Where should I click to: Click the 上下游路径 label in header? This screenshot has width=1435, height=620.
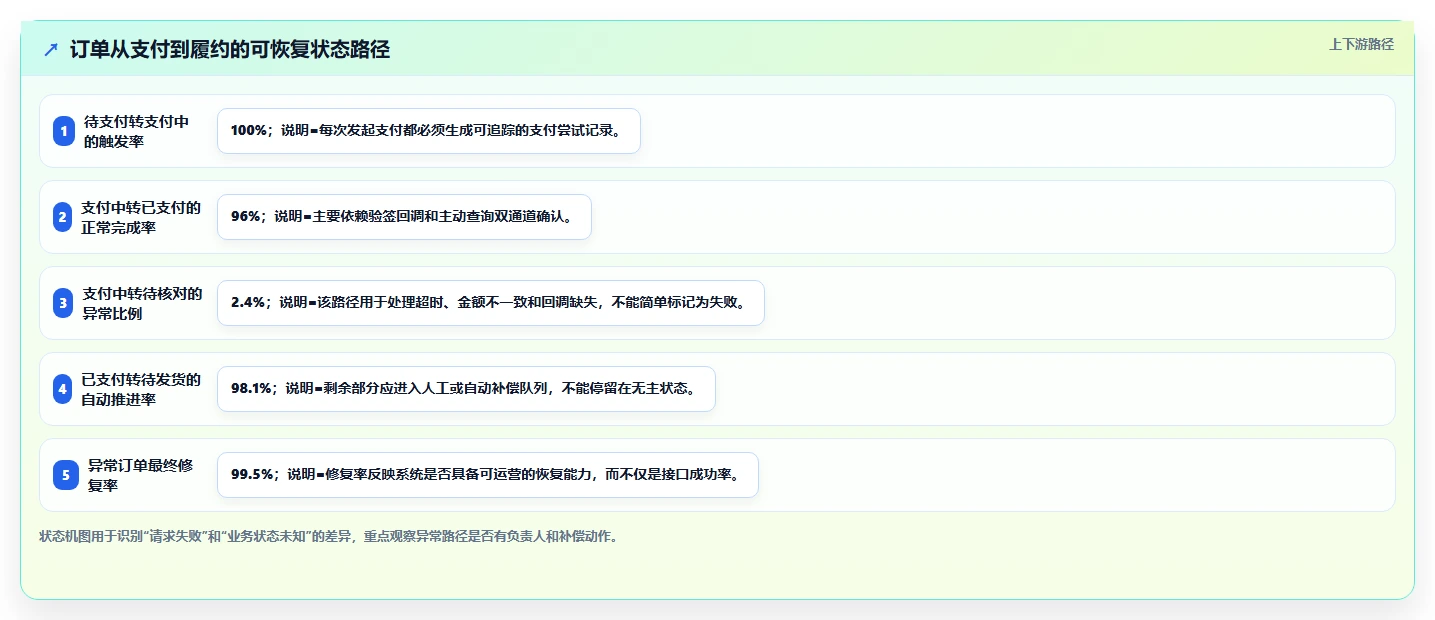1361,44
